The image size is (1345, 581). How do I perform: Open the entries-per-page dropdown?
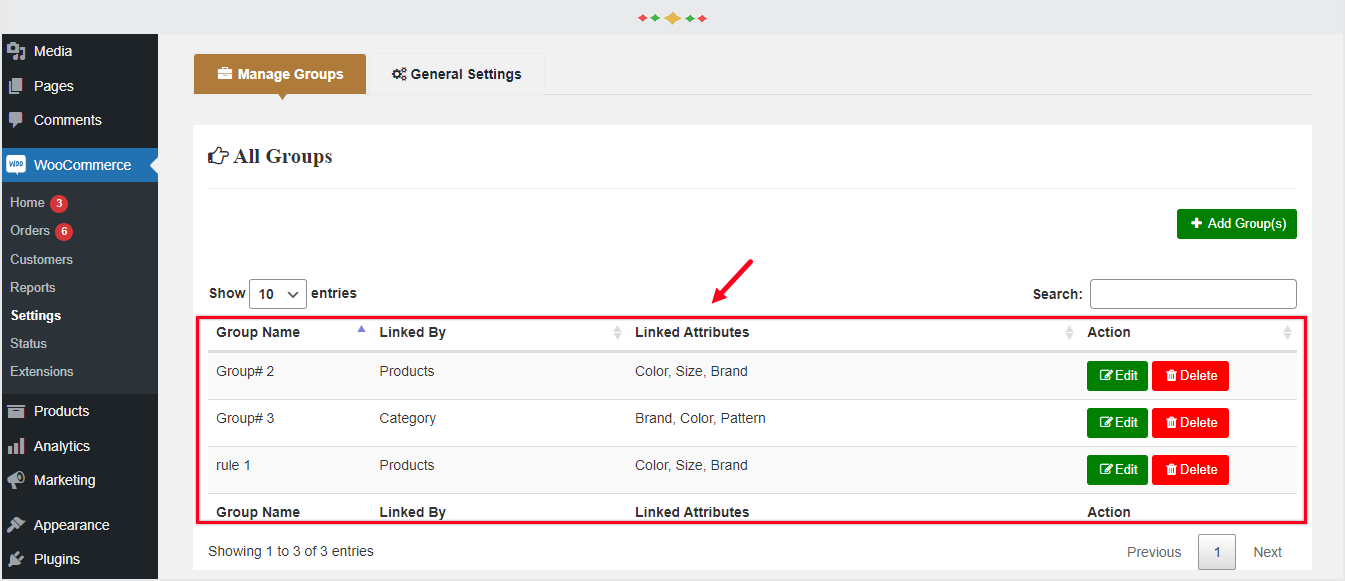tap(277, 294)
